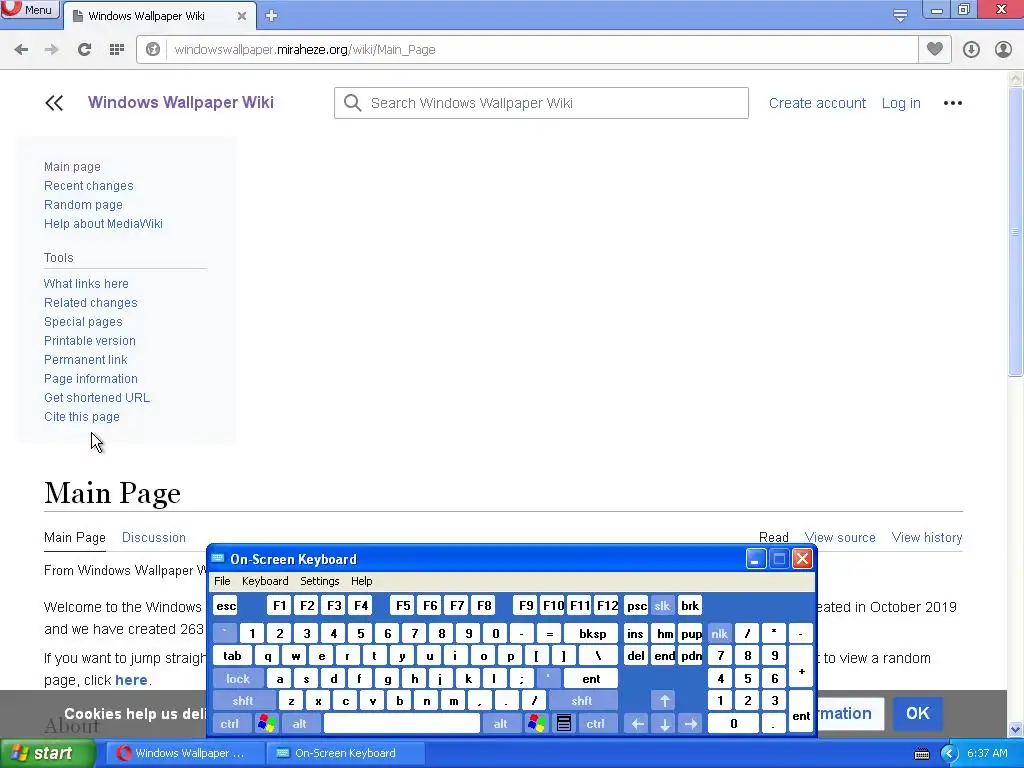Viewport: 1024px width, 768px height.
Task: Toggle the right alt key
Action: (x=500, y=724)
